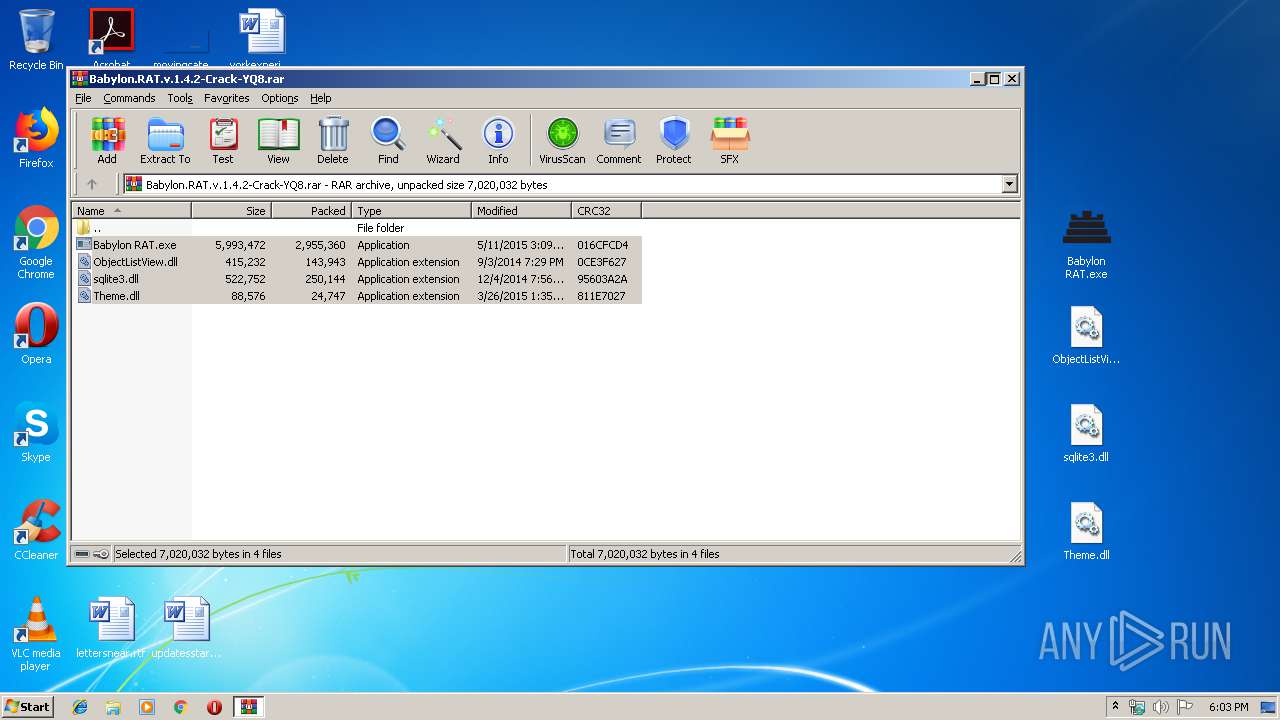
Task: Click the Test archive icon
Action: coord(223,140)
